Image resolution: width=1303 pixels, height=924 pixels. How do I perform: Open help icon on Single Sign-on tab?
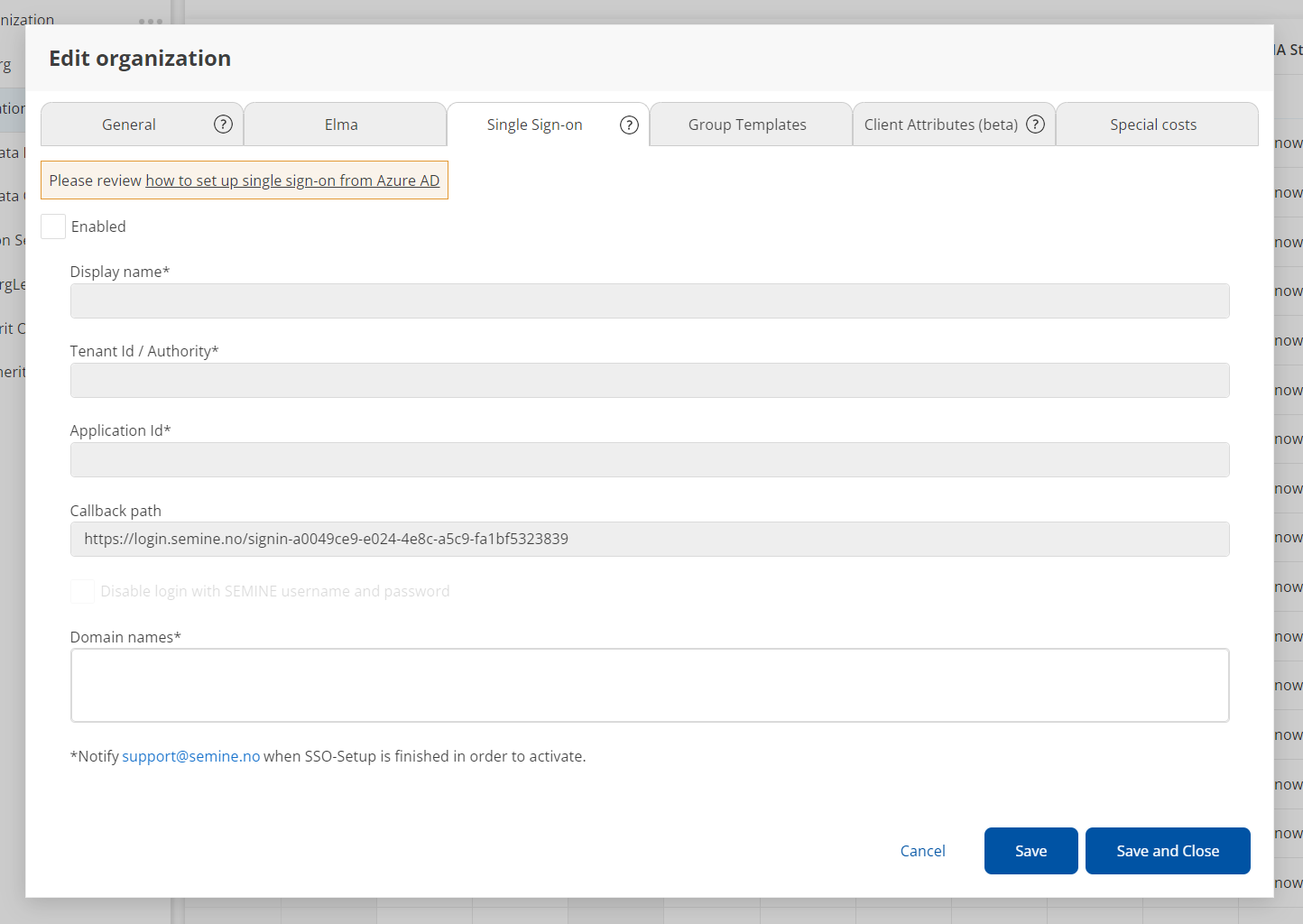[x=629, y=125]
